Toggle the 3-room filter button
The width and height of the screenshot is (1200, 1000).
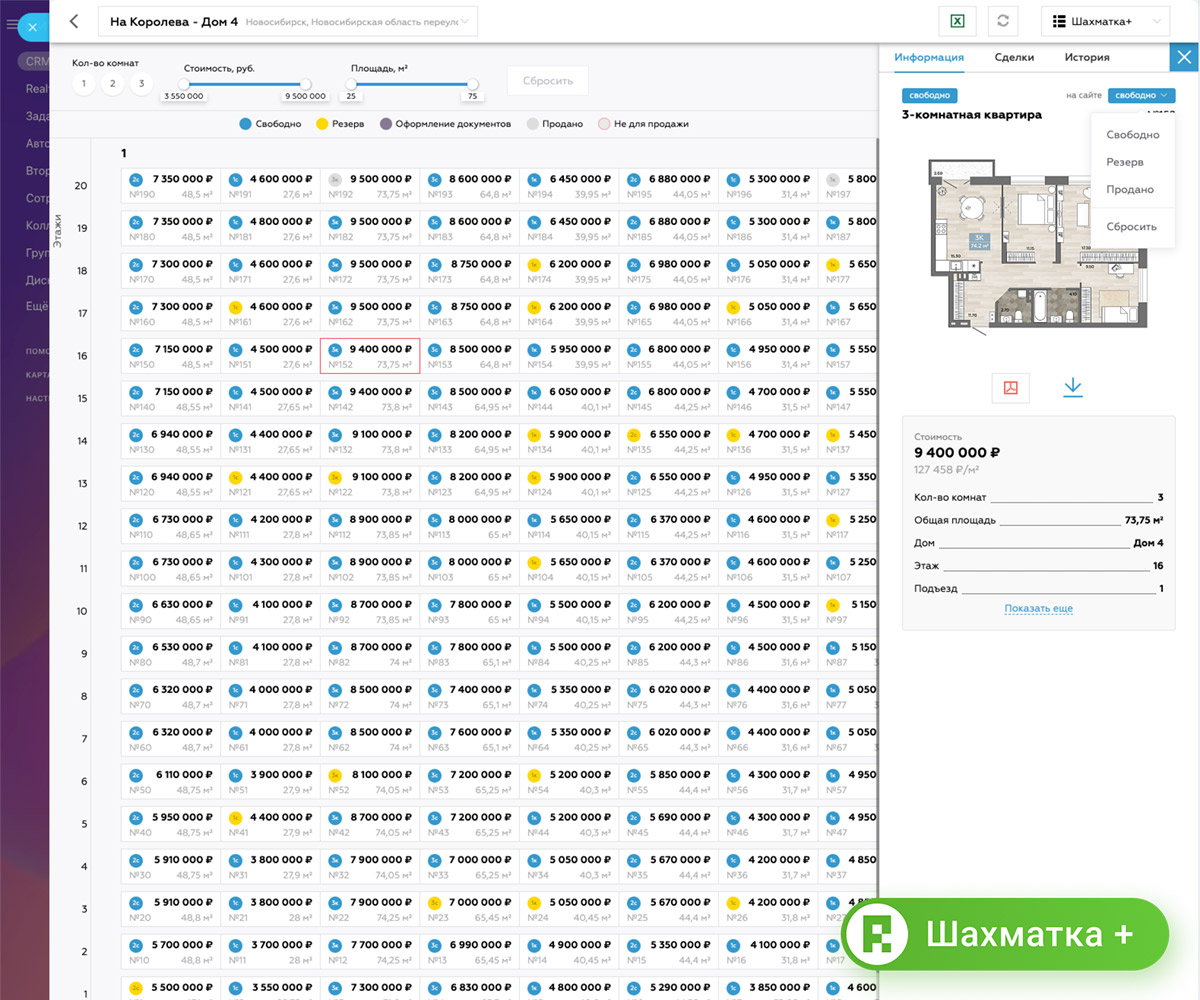142,84
